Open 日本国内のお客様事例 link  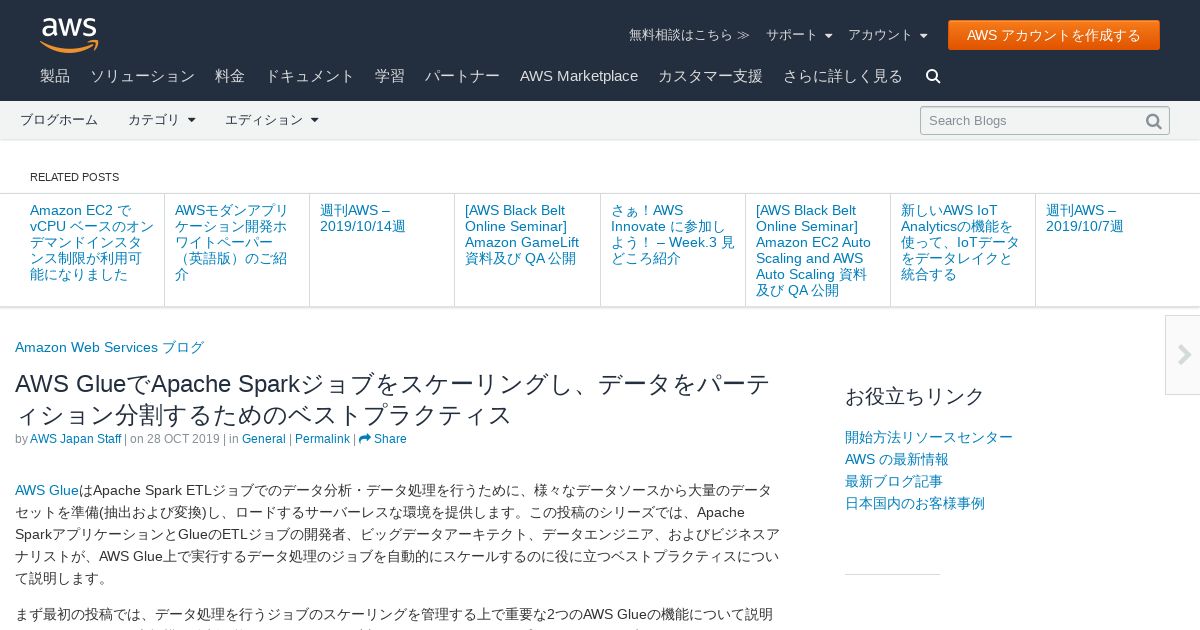coord(915,503)
